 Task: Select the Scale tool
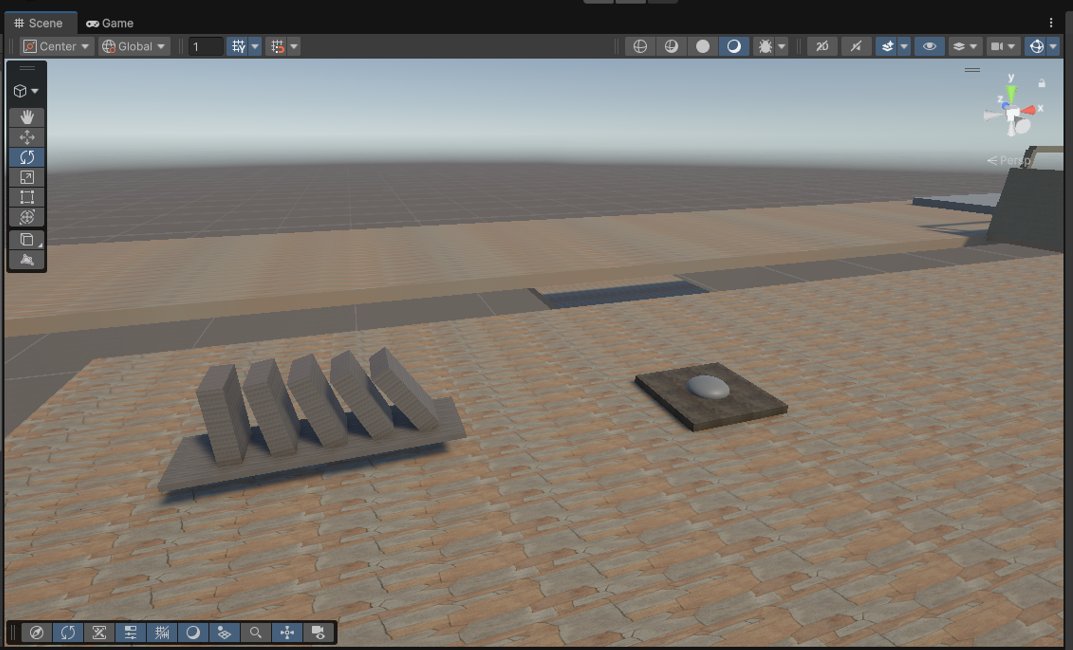(27, 177)
